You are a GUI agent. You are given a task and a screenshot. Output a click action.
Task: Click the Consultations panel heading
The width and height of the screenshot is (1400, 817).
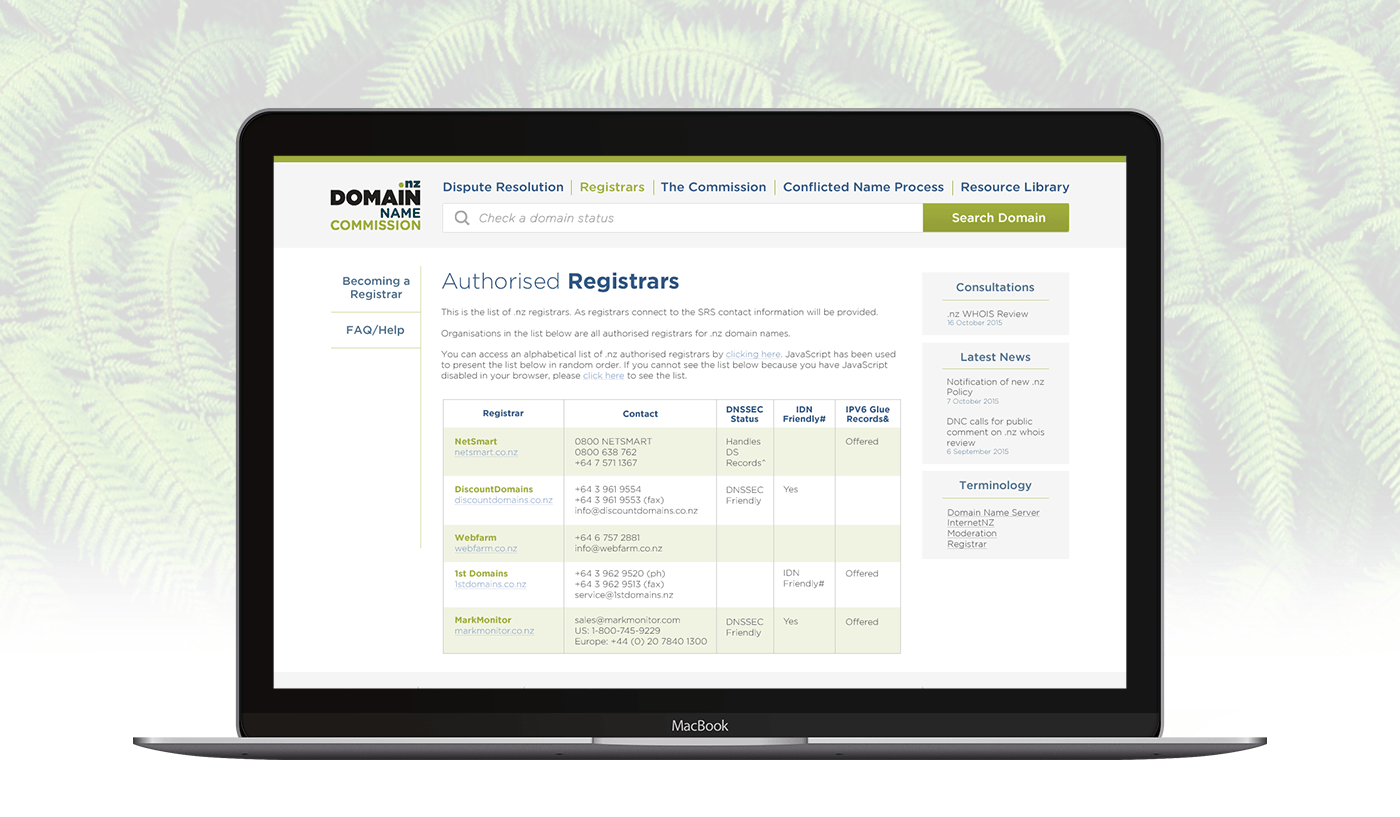[x=995, y=287]
